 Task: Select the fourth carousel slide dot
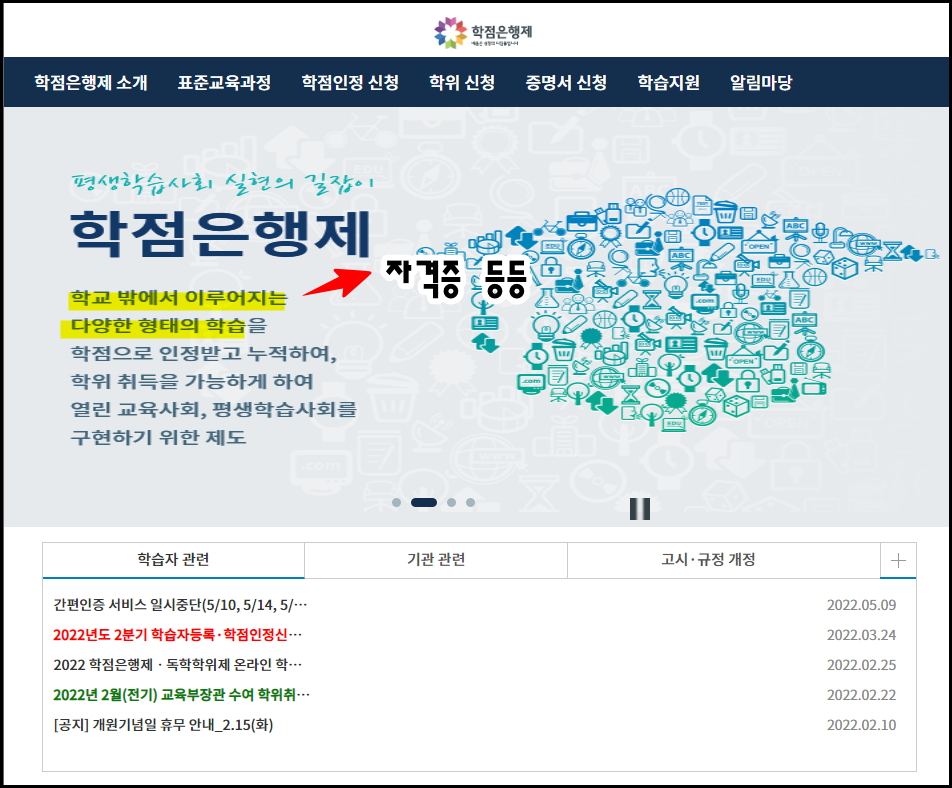470,502
